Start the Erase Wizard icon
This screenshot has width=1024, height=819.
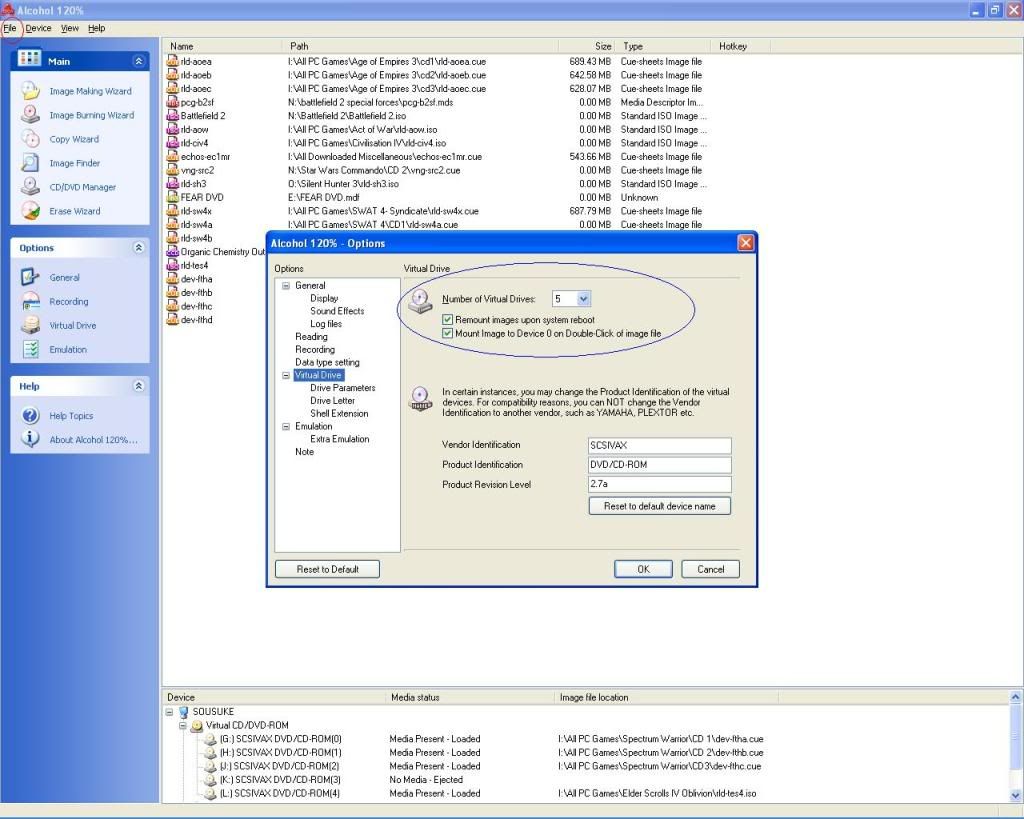(x=31, y=211)
